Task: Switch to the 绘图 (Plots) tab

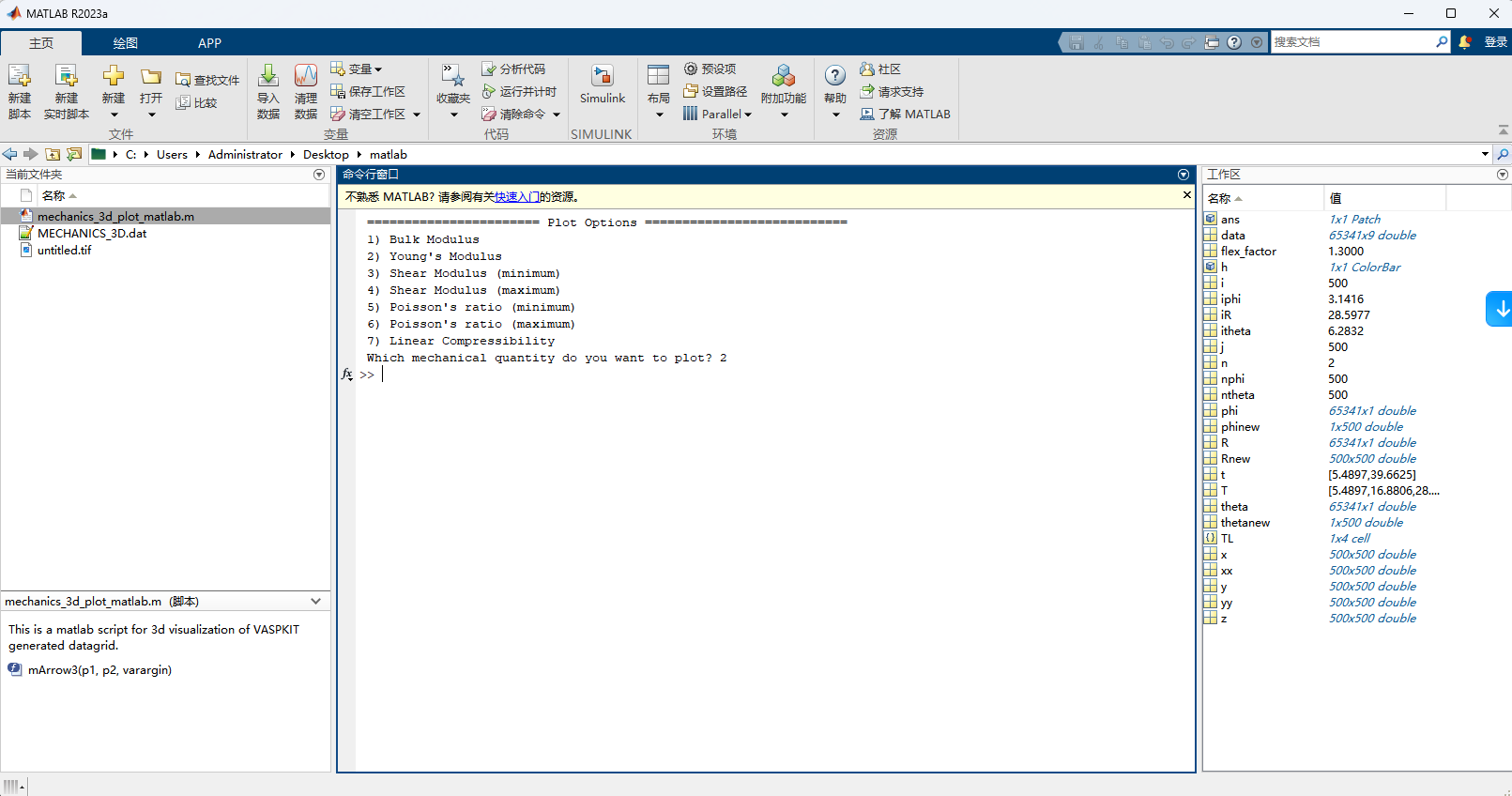Action: [x=125, y=43]
